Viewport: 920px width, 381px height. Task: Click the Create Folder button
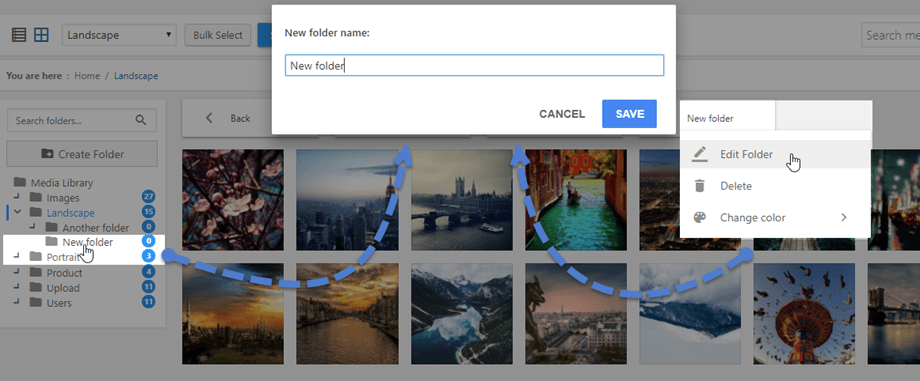coord(82,154)
